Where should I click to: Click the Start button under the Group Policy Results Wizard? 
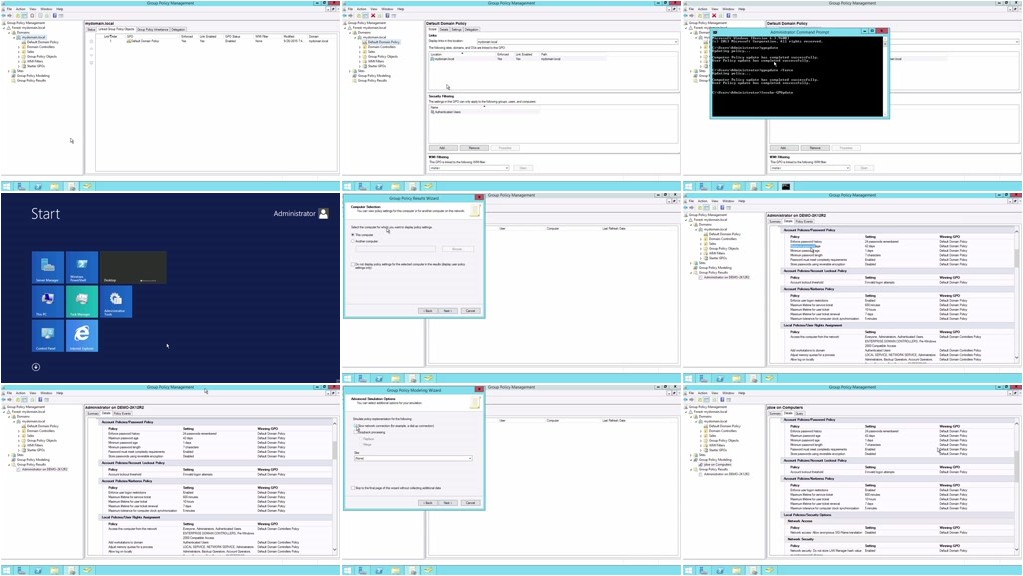click(348, 378)
